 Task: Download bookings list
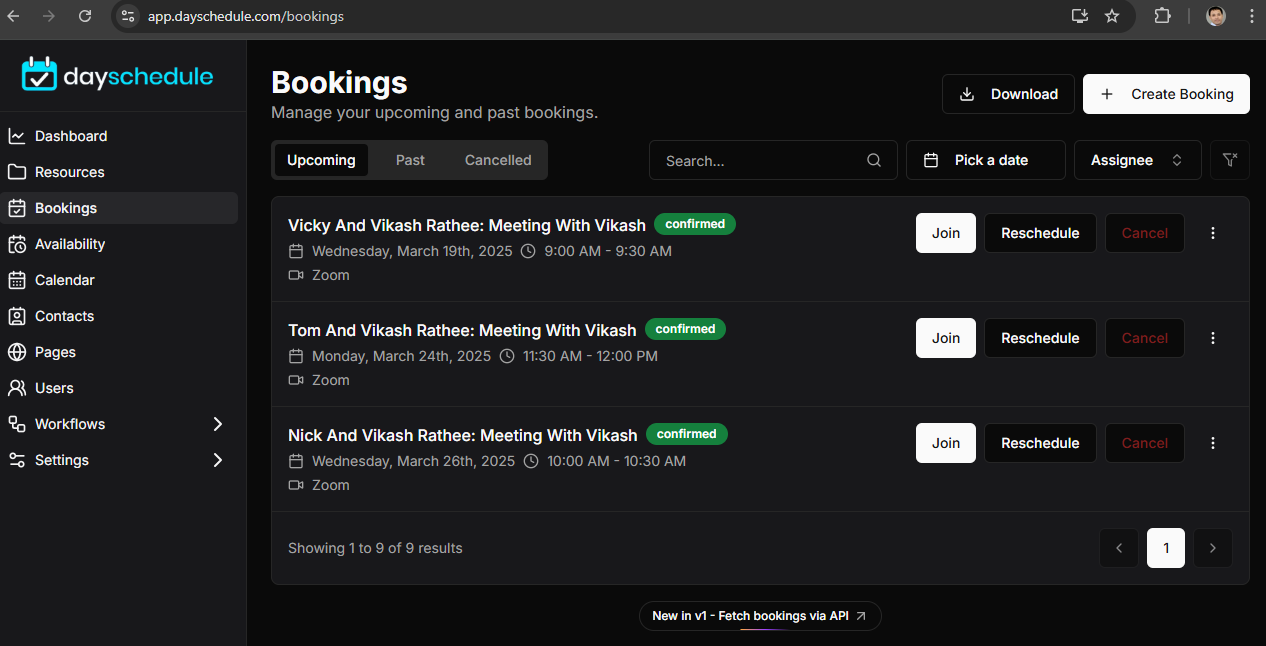tap(1008, 94)
